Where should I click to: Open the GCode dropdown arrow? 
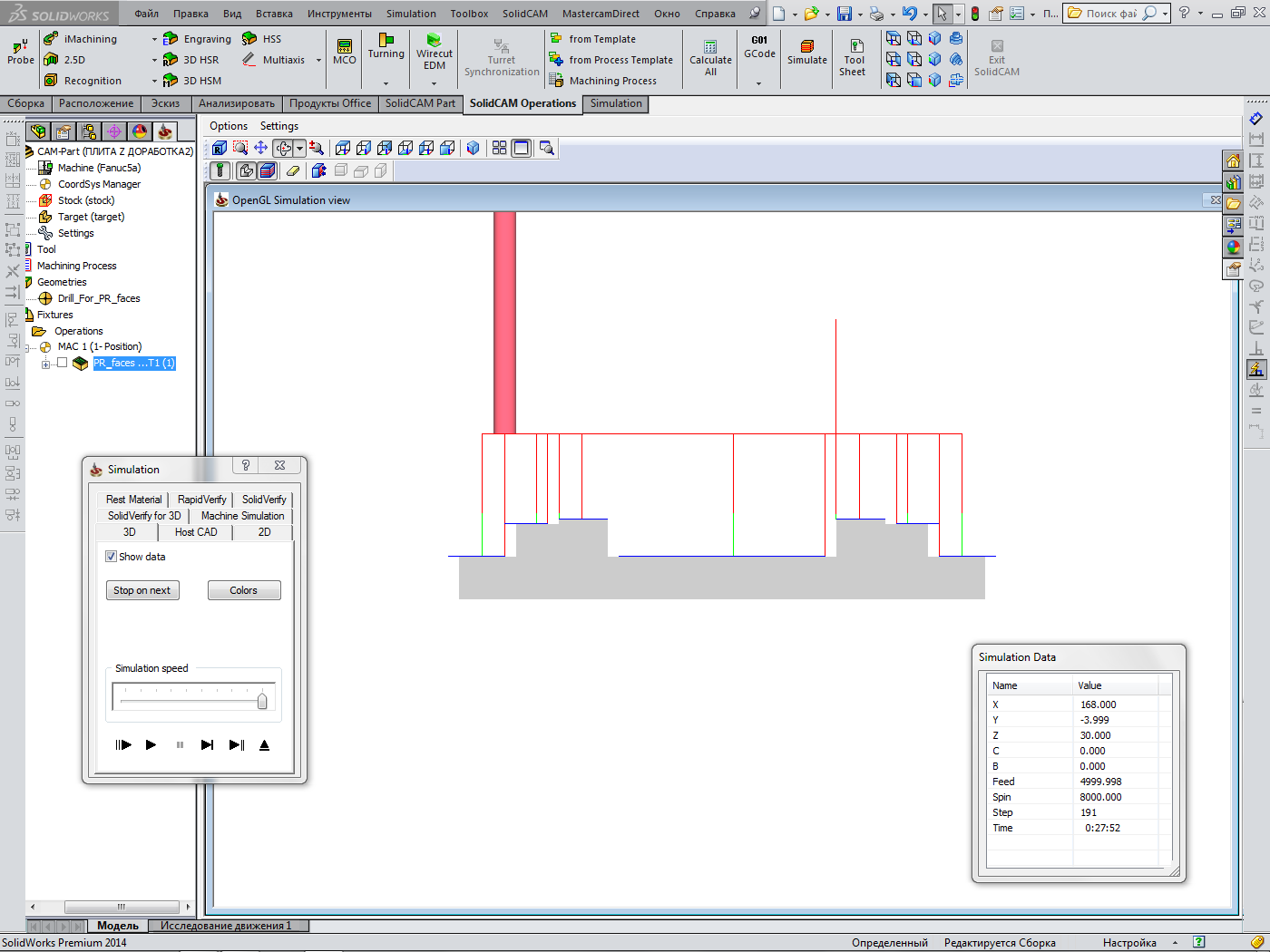(x=758, y=83)
